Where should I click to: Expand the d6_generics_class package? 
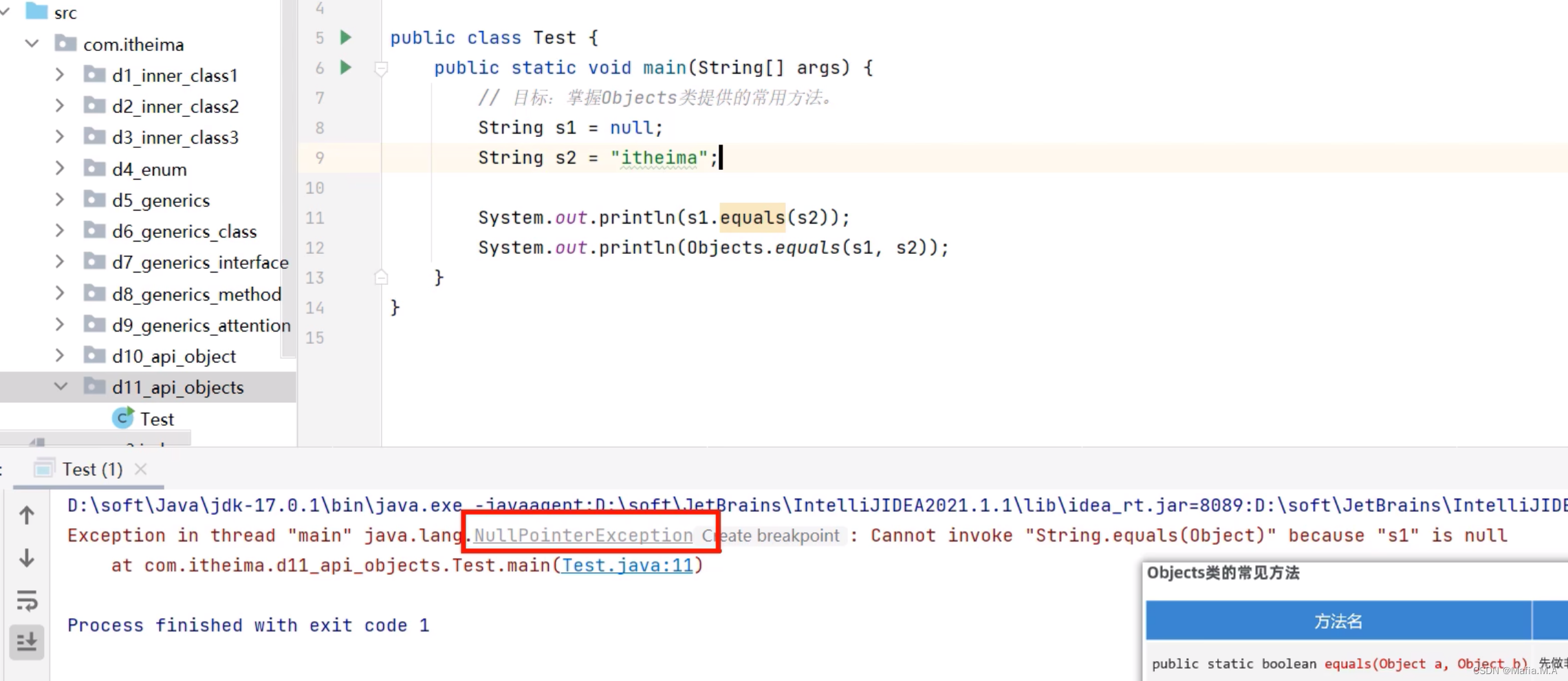(x=60, y=231)
